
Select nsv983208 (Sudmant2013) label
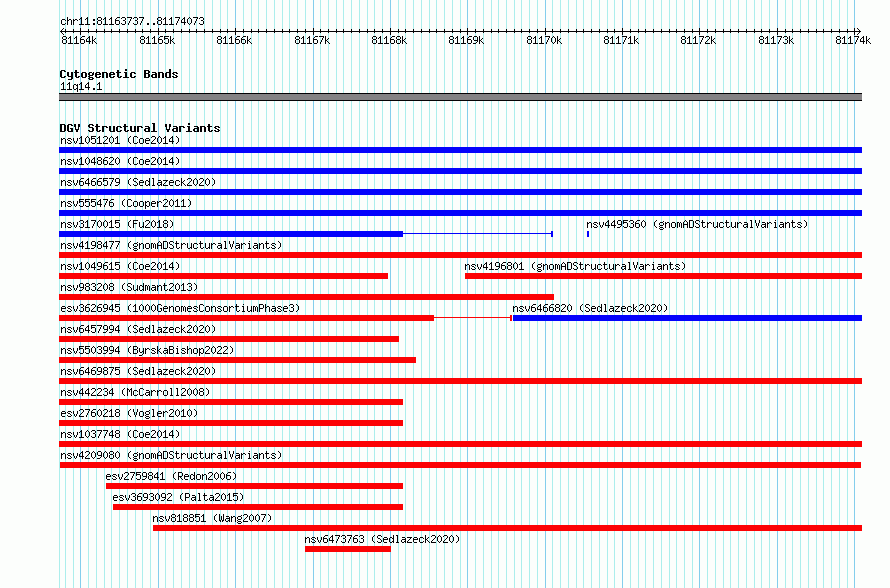(x=129, y=287)
